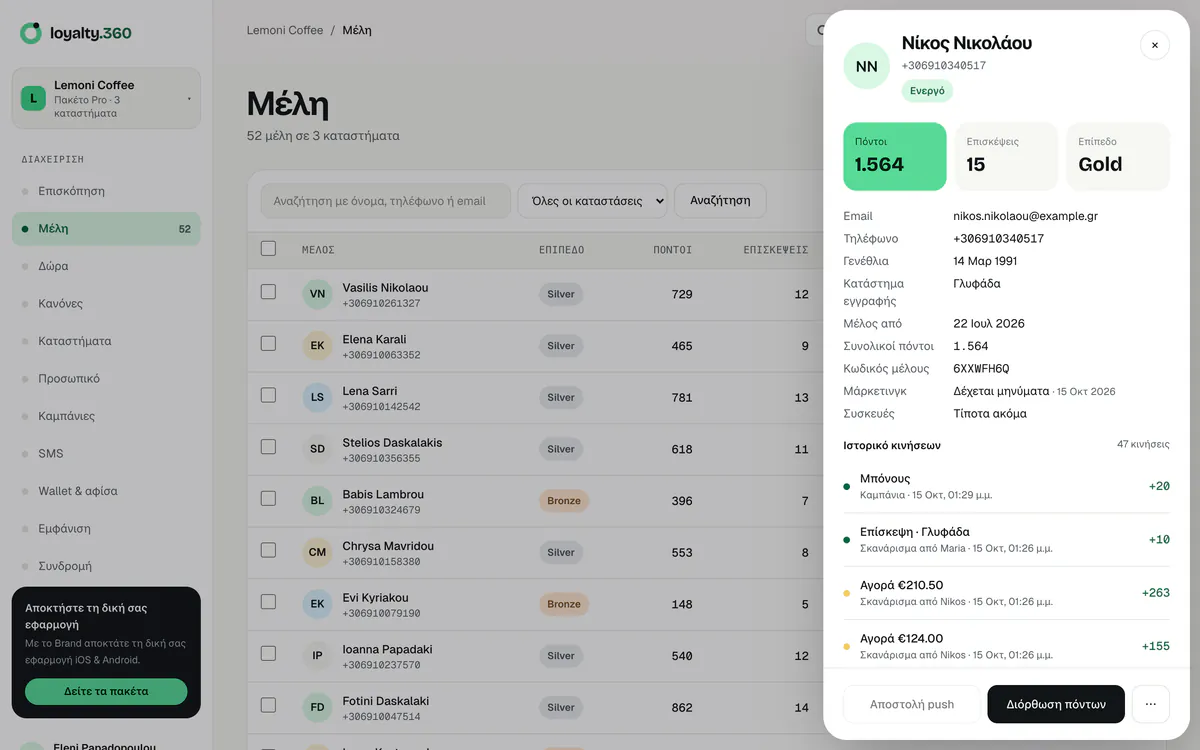Screen dimensions: 1200x750
Task: Open the Καμπάνιες section
Action: [106, 416]
